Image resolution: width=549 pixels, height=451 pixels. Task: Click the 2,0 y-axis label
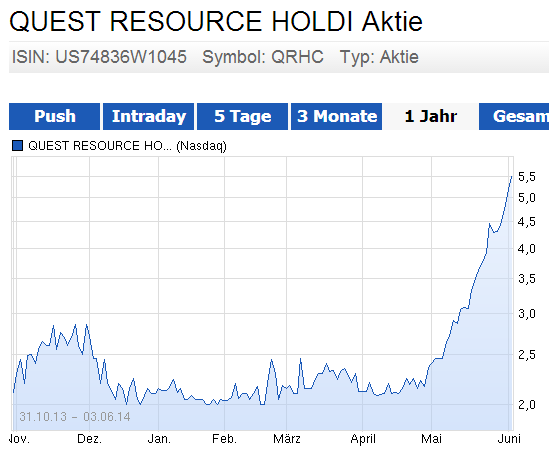[527, 405]
